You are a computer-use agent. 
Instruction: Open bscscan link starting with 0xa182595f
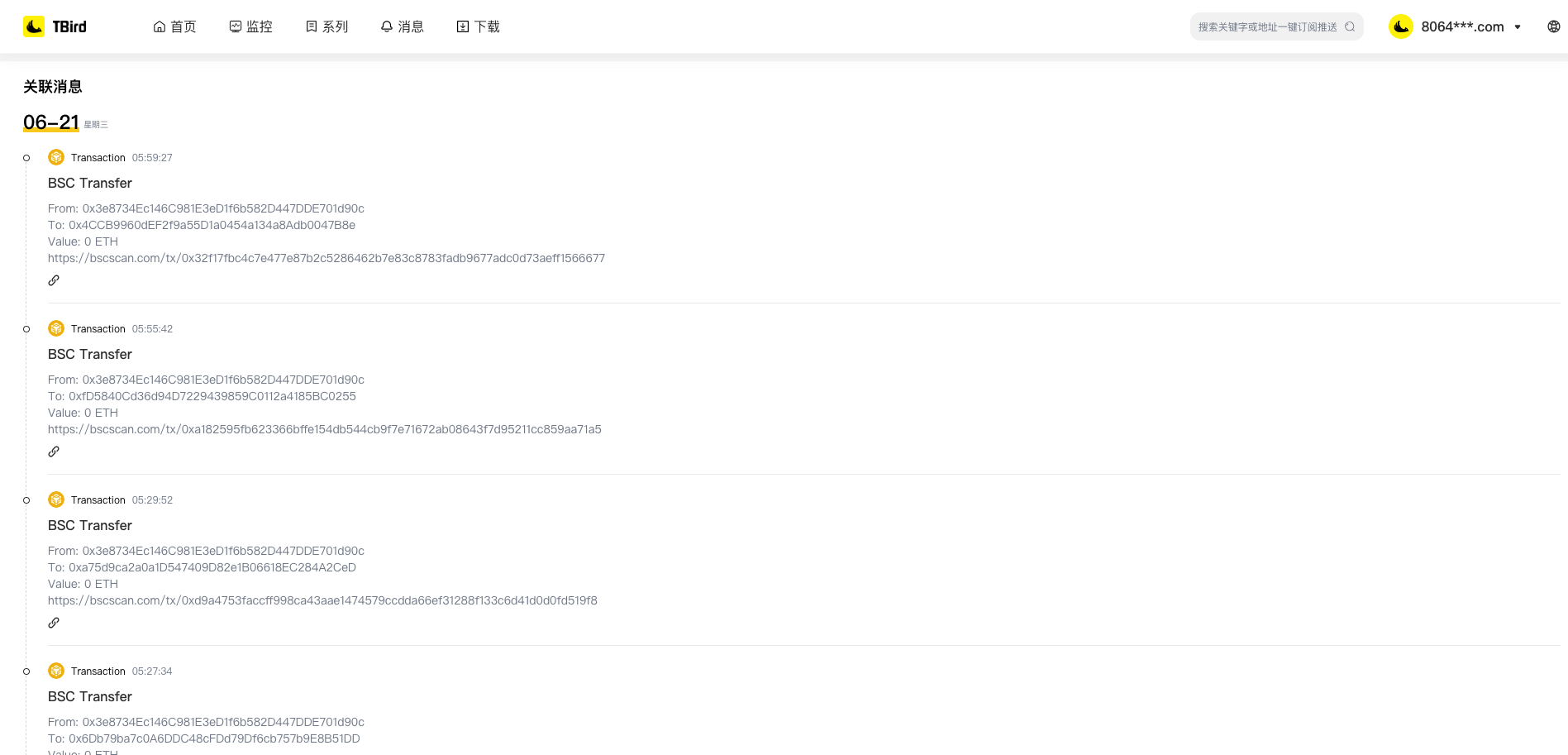coord(325,429)
